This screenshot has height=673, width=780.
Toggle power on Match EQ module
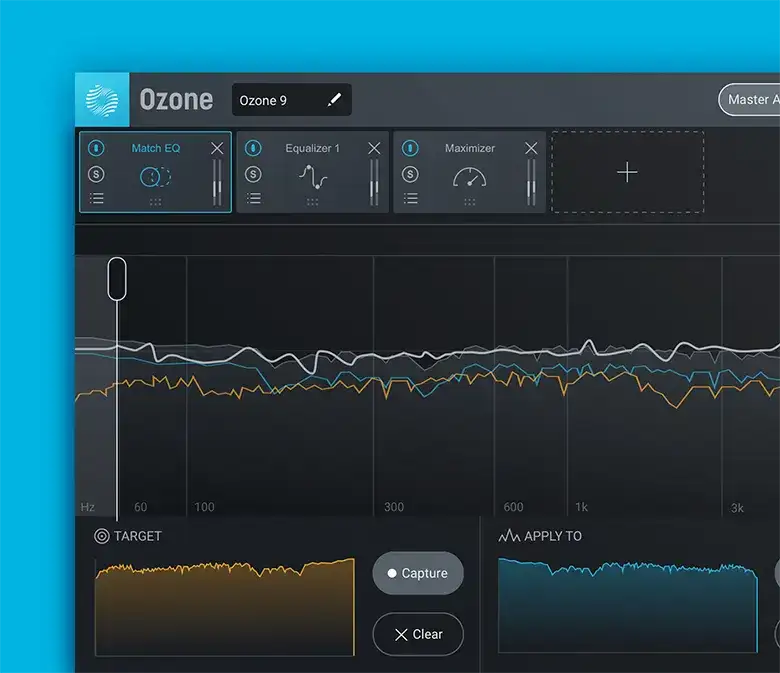click(96, 148)
